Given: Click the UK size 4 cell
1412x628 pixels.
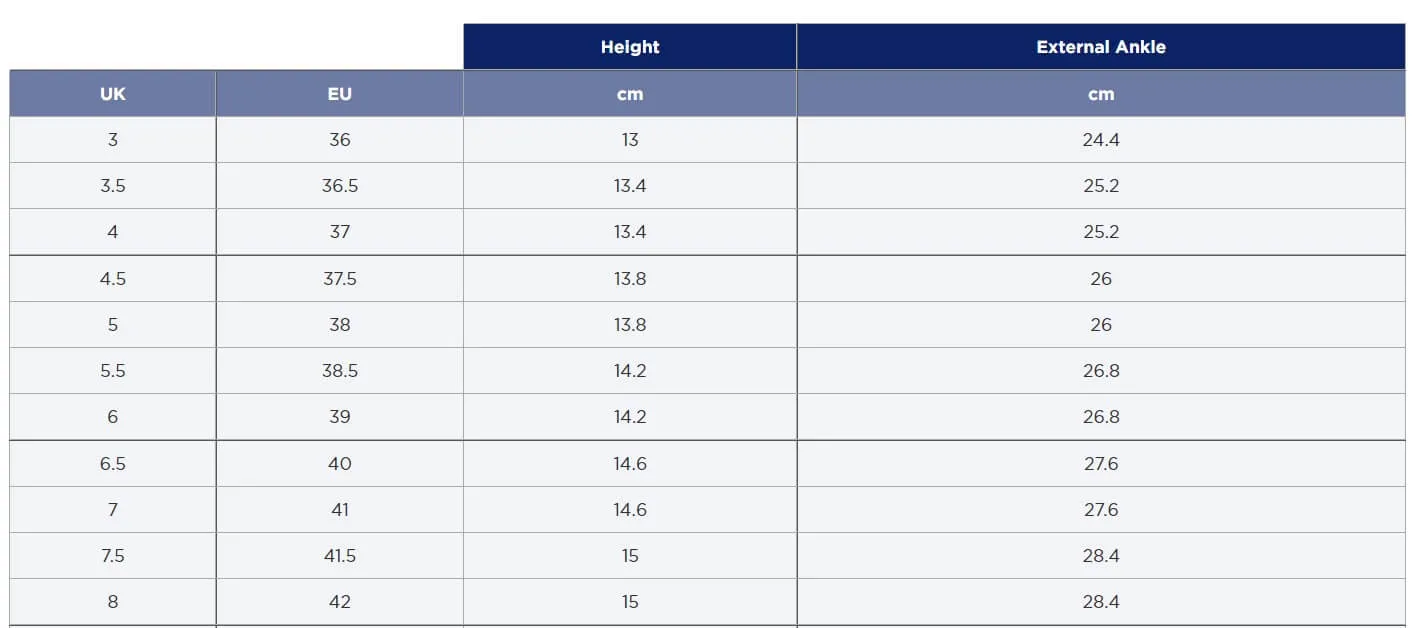Looking at the screenshot, I should pyautogui.click(x=113, y=232).
